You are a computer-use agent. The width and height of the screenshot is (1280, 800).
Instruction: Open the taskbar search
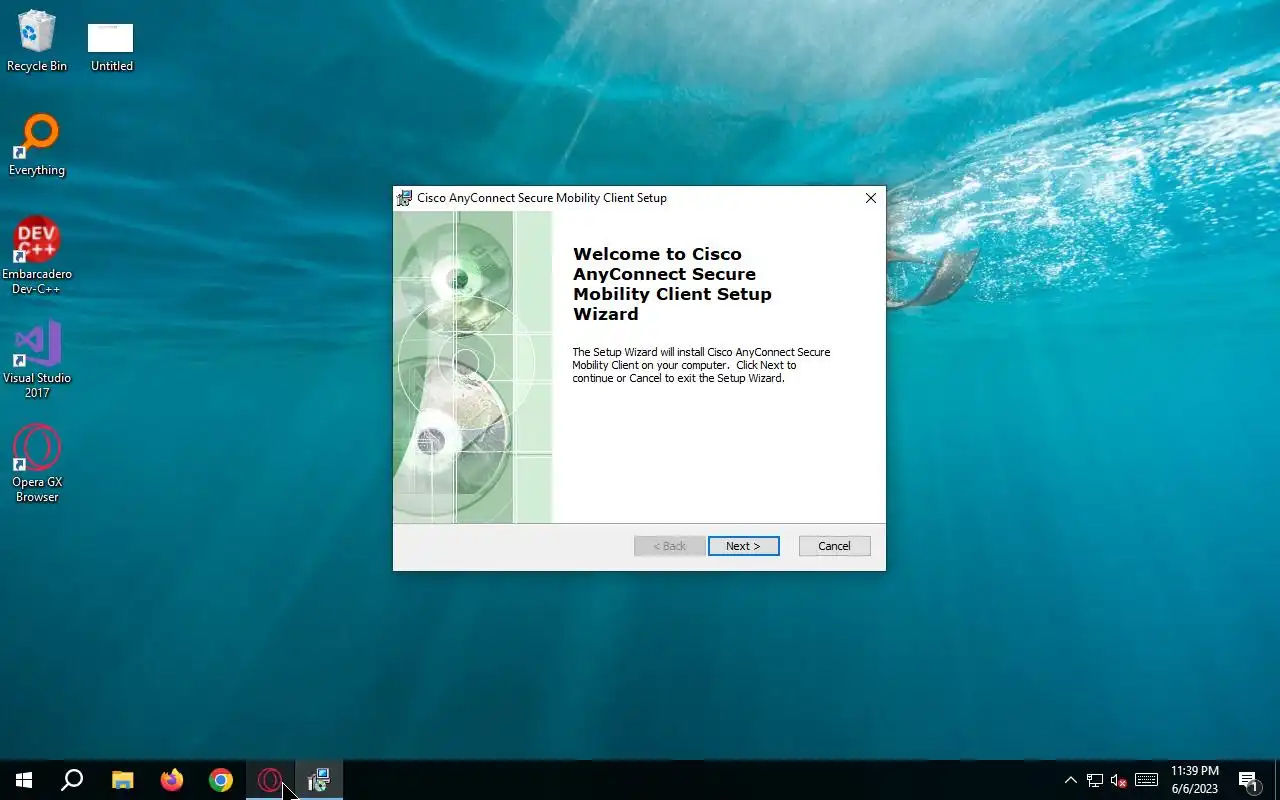(72, 780)
